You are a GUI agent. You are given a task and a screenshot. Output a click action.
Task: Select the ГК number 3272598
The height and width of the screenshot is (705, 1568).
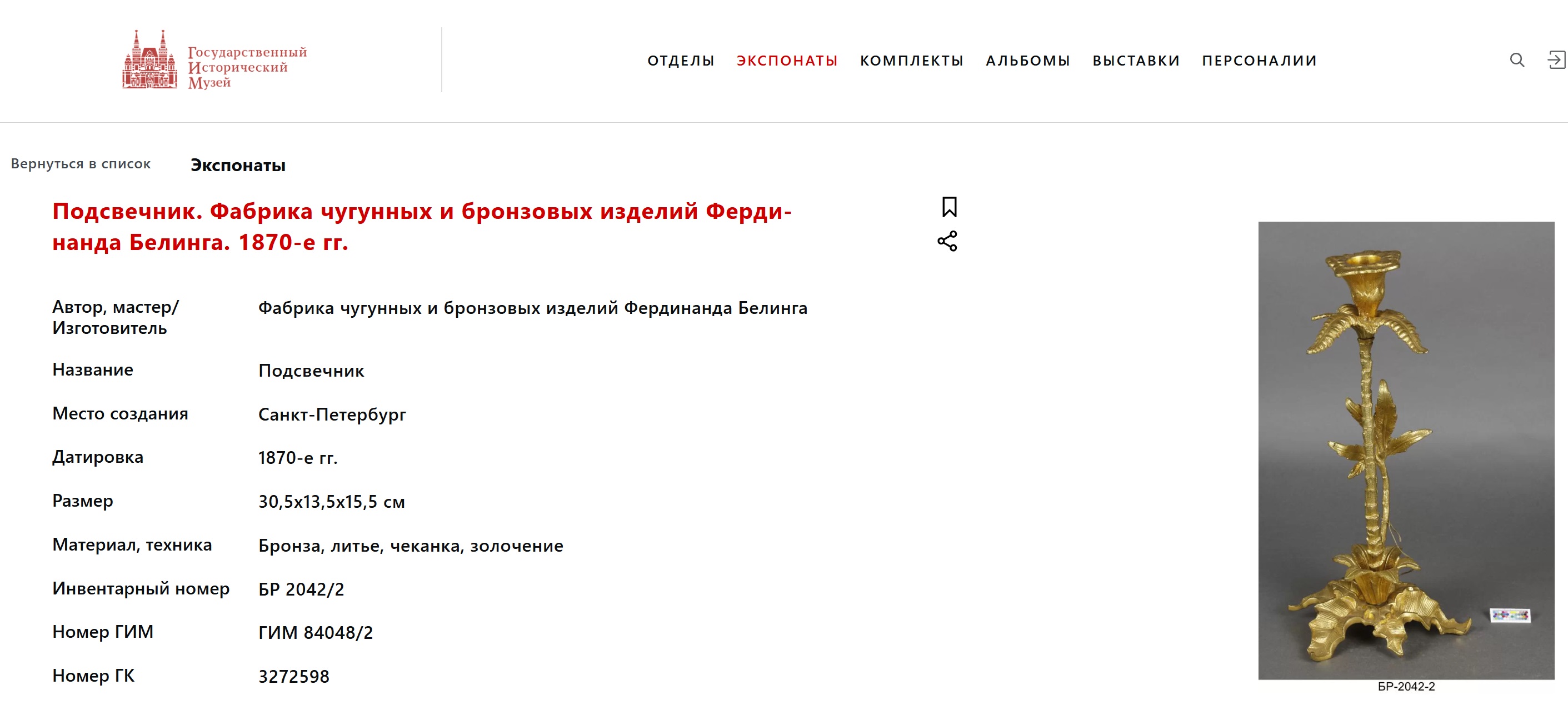click(293, 676)
